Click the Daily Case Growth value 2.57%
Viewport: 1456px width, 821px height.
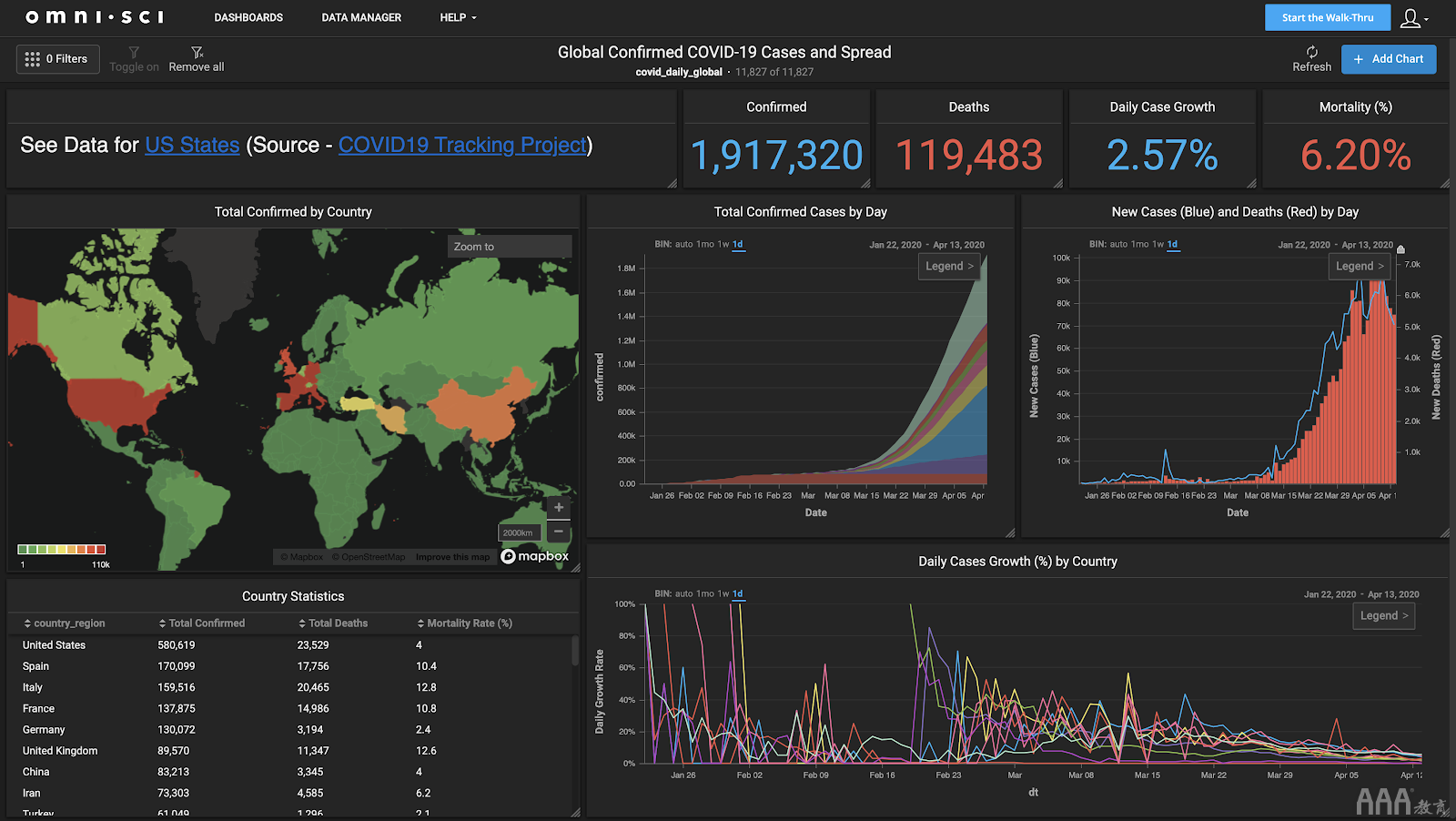(x=1162, y=156)
